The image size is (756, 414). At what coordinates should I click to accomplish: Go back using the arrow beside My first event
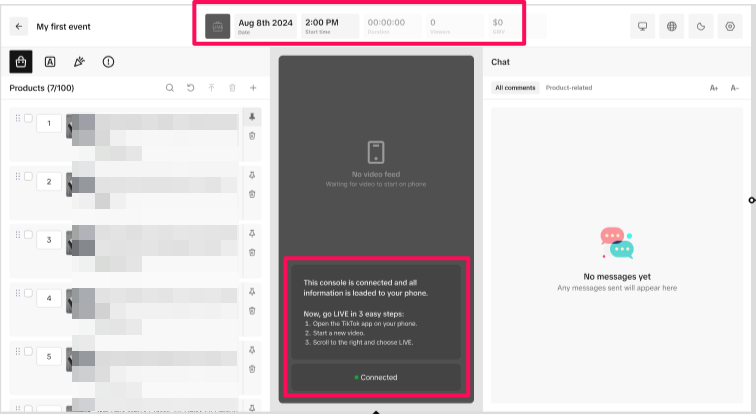[x=19, y=27]
